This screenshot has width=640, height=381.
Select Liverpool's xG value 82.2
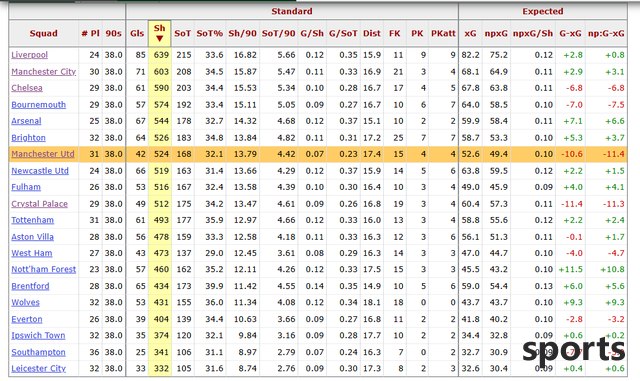click(x=471, y=55)
